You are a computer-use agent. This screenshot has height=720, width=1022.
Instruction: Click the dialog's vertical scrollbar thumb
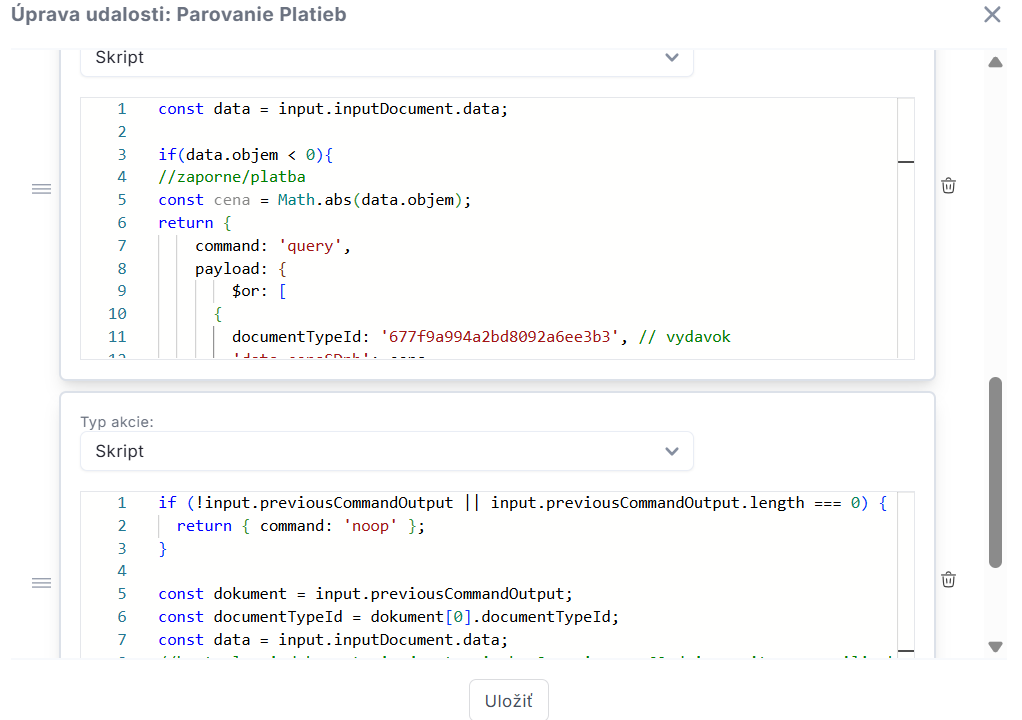click(x=995, y=472)
